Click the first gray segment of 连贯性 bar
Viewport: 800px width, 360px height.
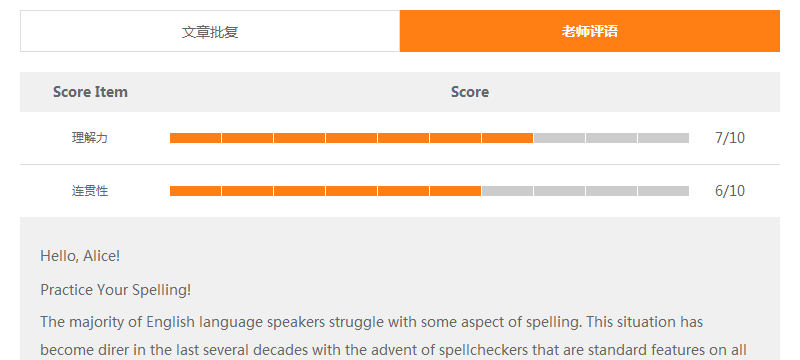point(508,191)
